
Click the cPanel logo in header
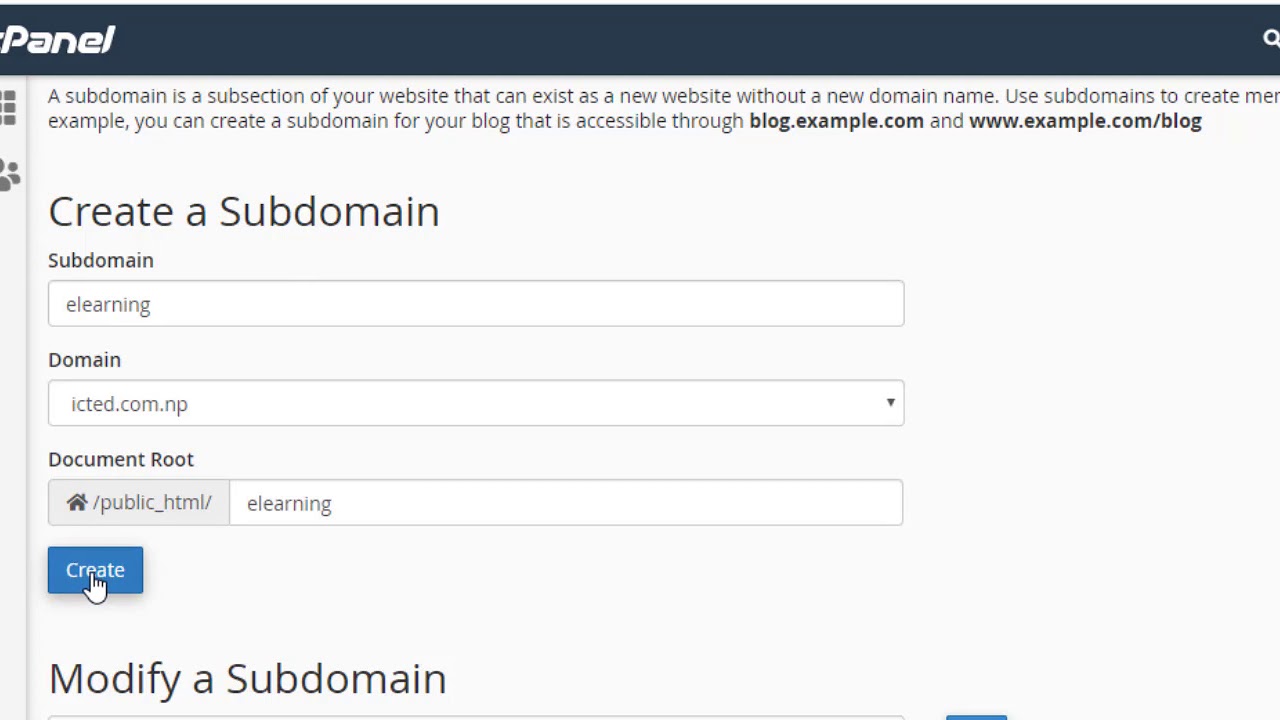tap(57, 40)
